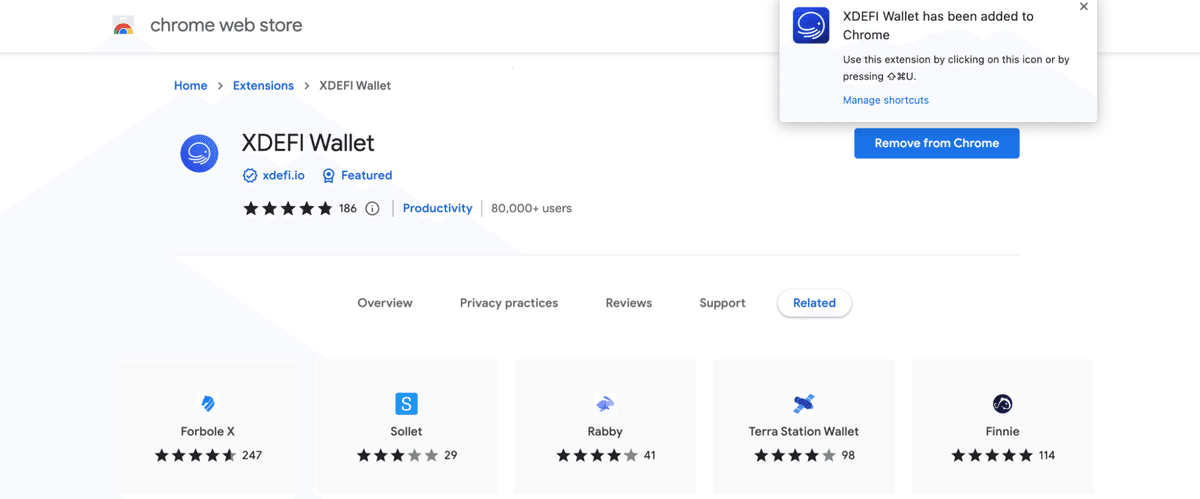Click the XDEFI Wallet page heading
The image size is (1200, 499).
(x=308, y=143)
